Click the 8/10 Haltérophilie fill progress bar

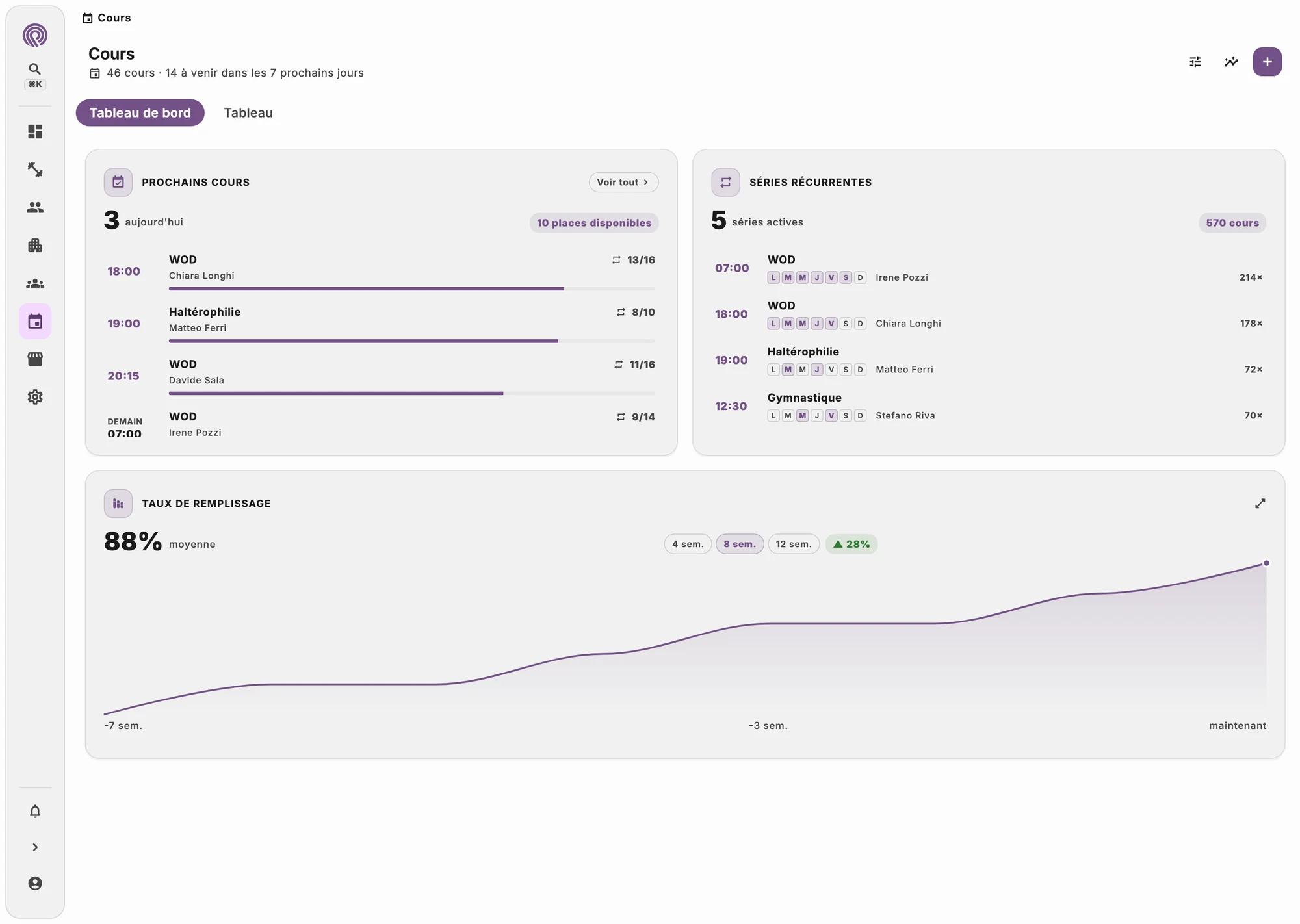(x=412, y=341)
